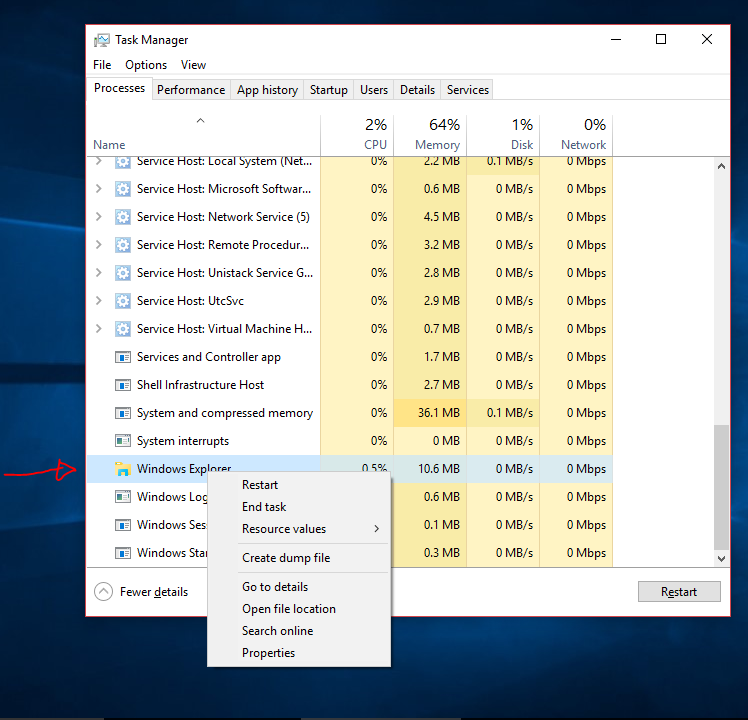Screen dimensions: 748x720
Task: Click the Shell Infrastructure Host icon
Action: click(x=123, y=385)
